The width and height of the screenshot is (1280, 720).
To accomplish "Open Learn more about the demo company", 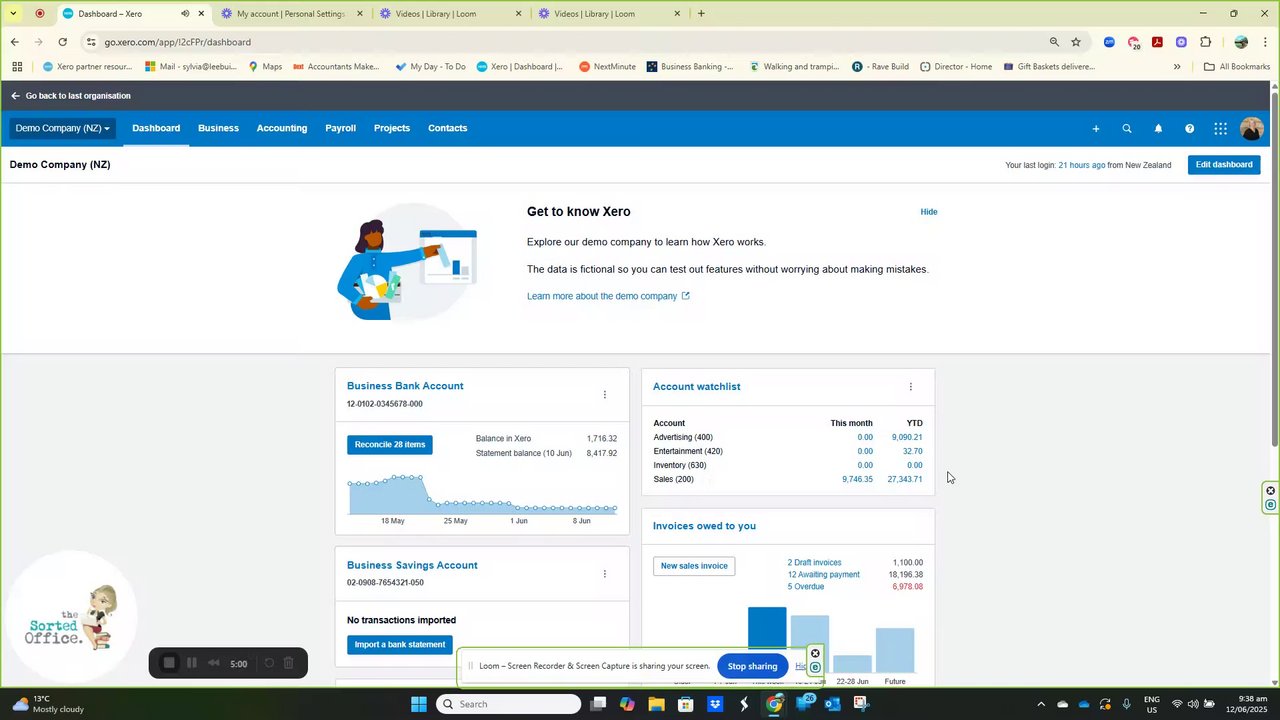I will click(x=608, y=296).
